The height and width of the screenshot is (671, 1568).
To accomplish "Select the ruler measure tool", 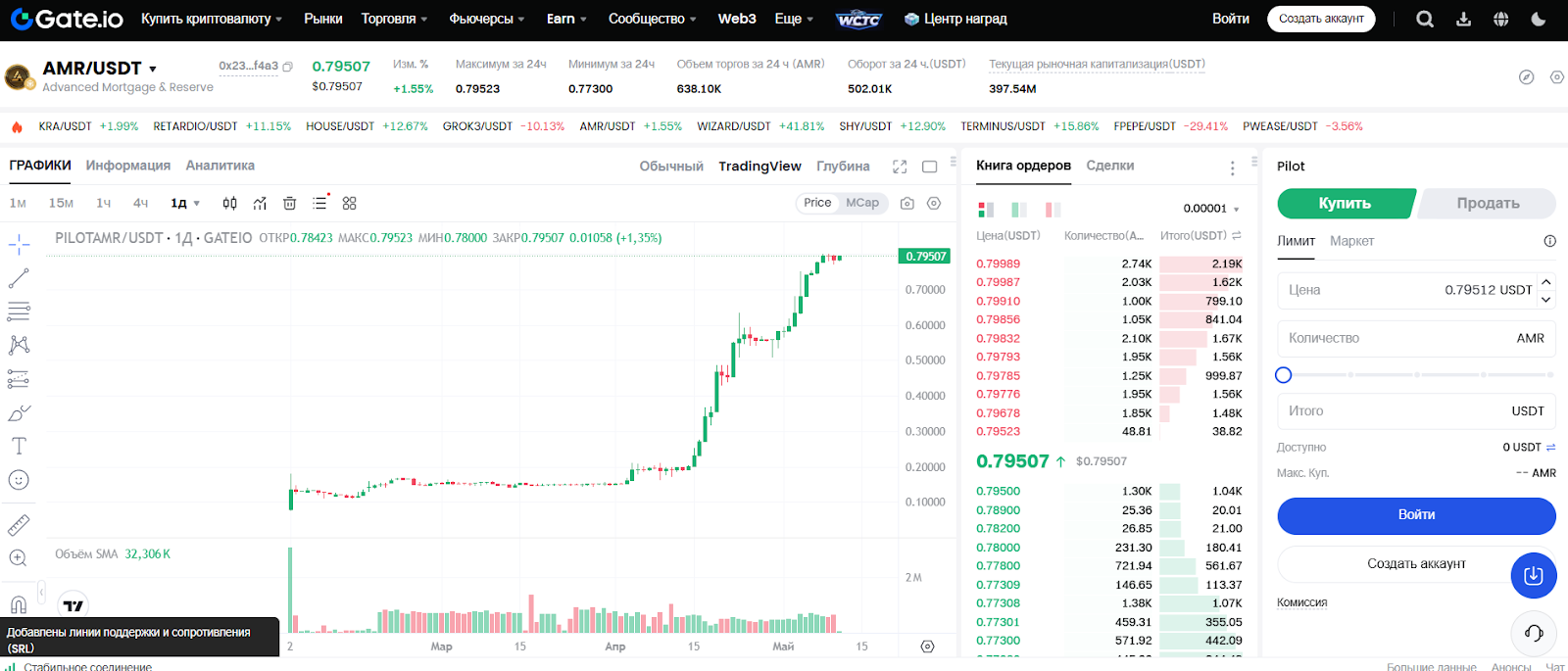I will click(19, 525).
